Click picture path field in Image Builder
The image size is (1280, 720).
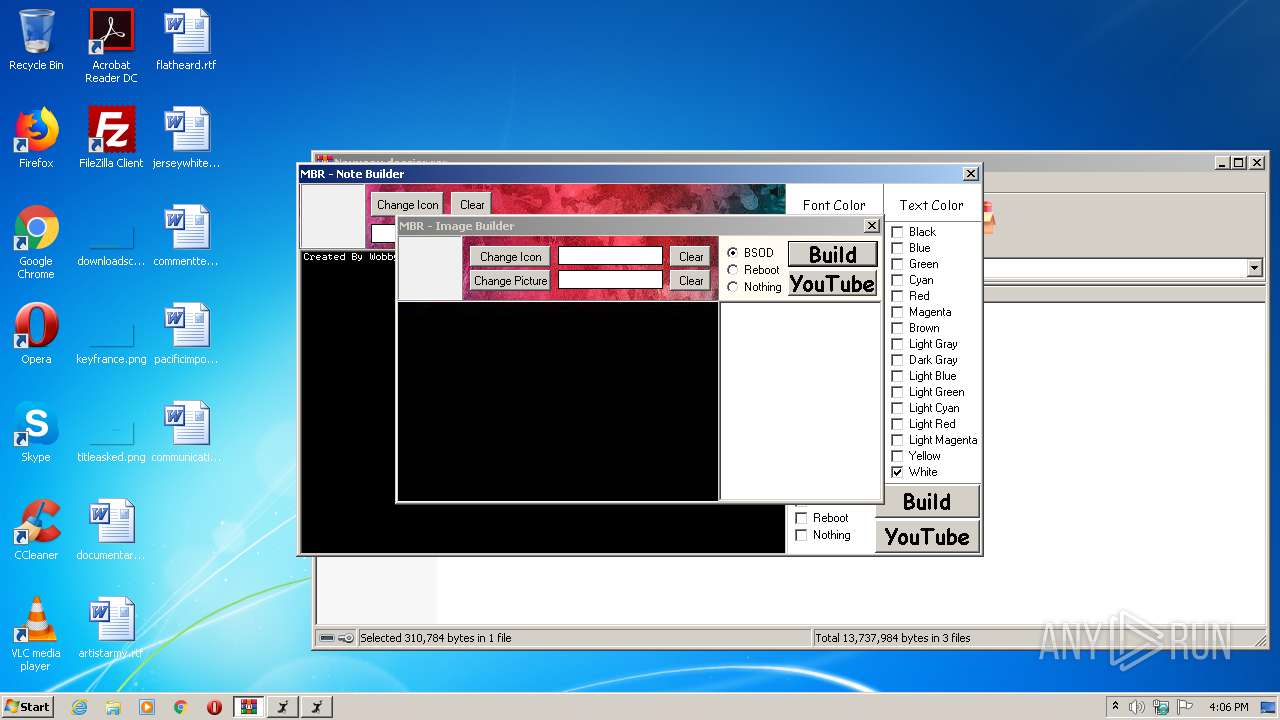610,280
